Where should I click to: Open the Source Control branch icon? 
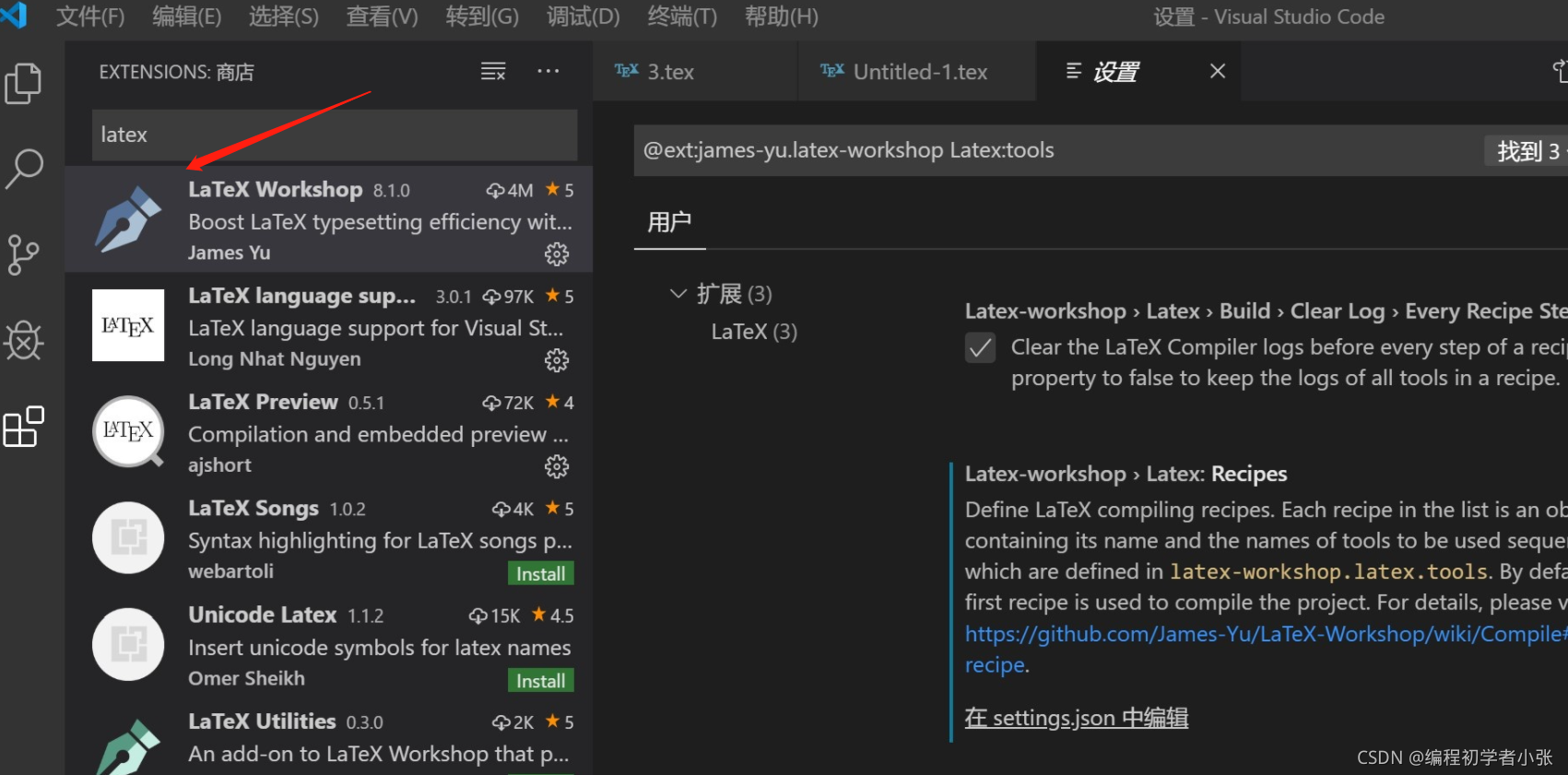coord(23,254)
